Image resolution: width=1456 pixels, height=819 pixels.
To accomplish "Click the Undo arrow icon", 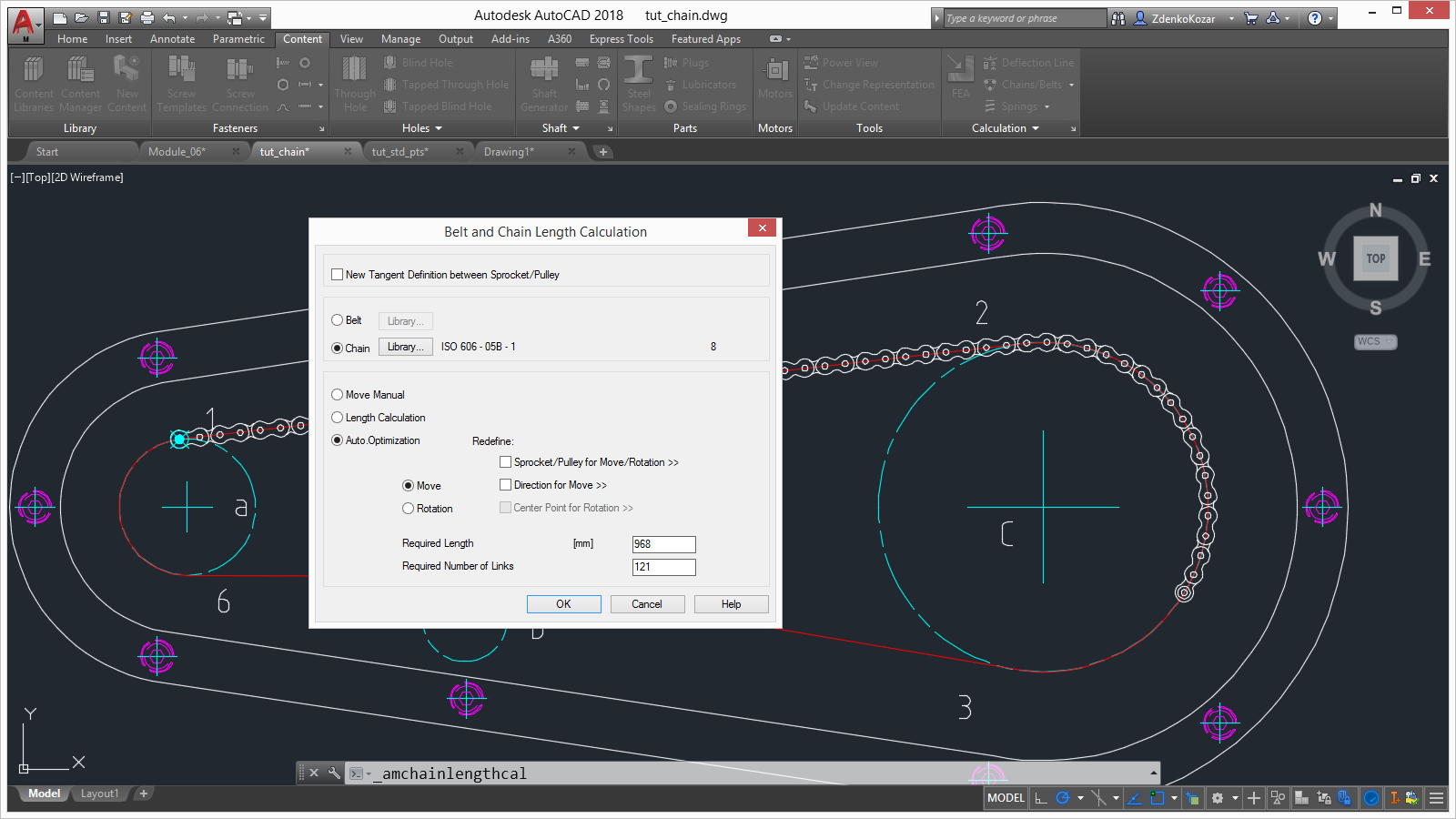I will [x=169, y=18].
